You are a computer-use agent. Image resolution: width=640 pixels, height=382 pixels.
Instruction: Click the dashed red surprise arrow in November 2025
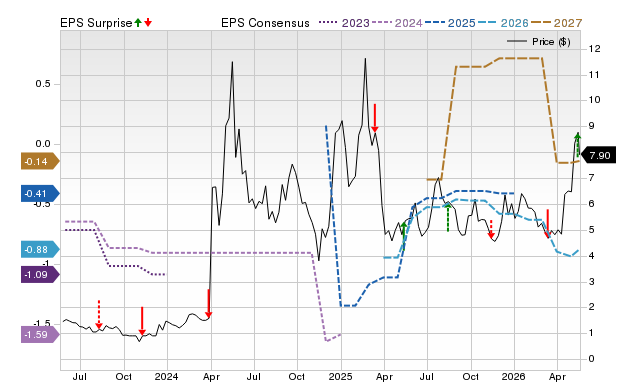[x=491, y=229]
